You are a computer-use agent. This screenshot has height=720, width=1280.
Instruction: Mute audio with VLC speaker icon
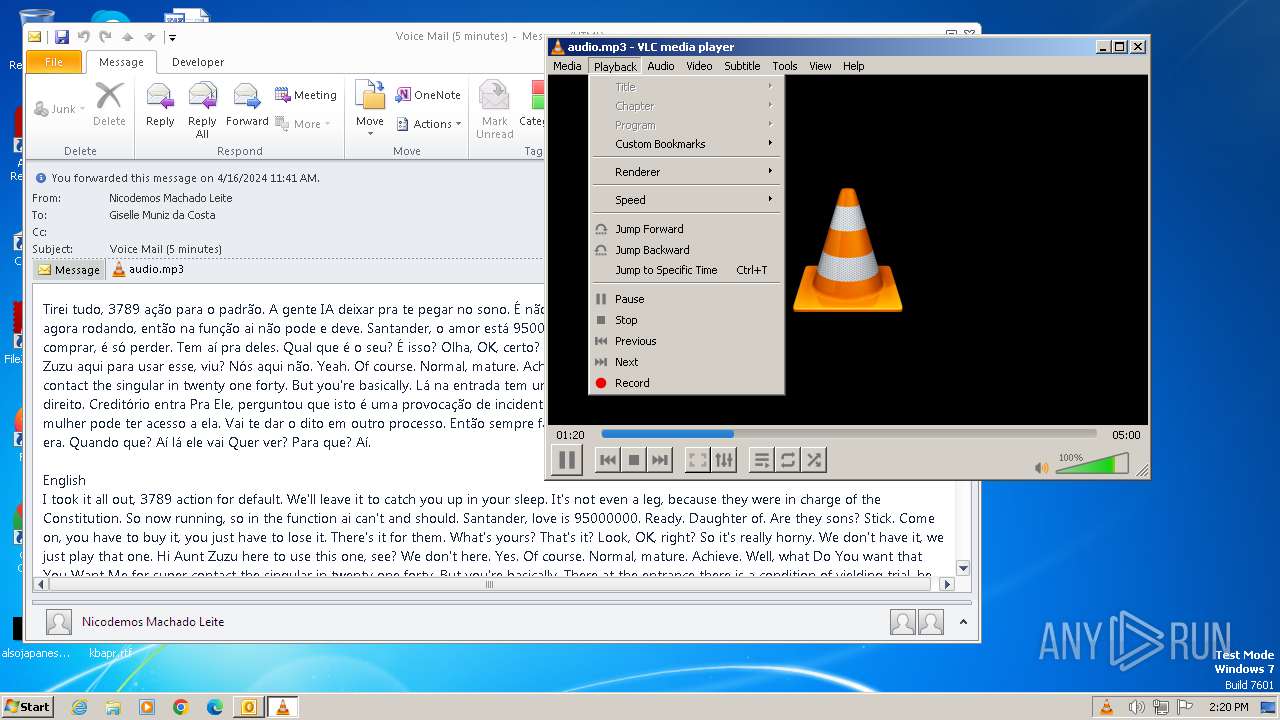point(1042,467)
